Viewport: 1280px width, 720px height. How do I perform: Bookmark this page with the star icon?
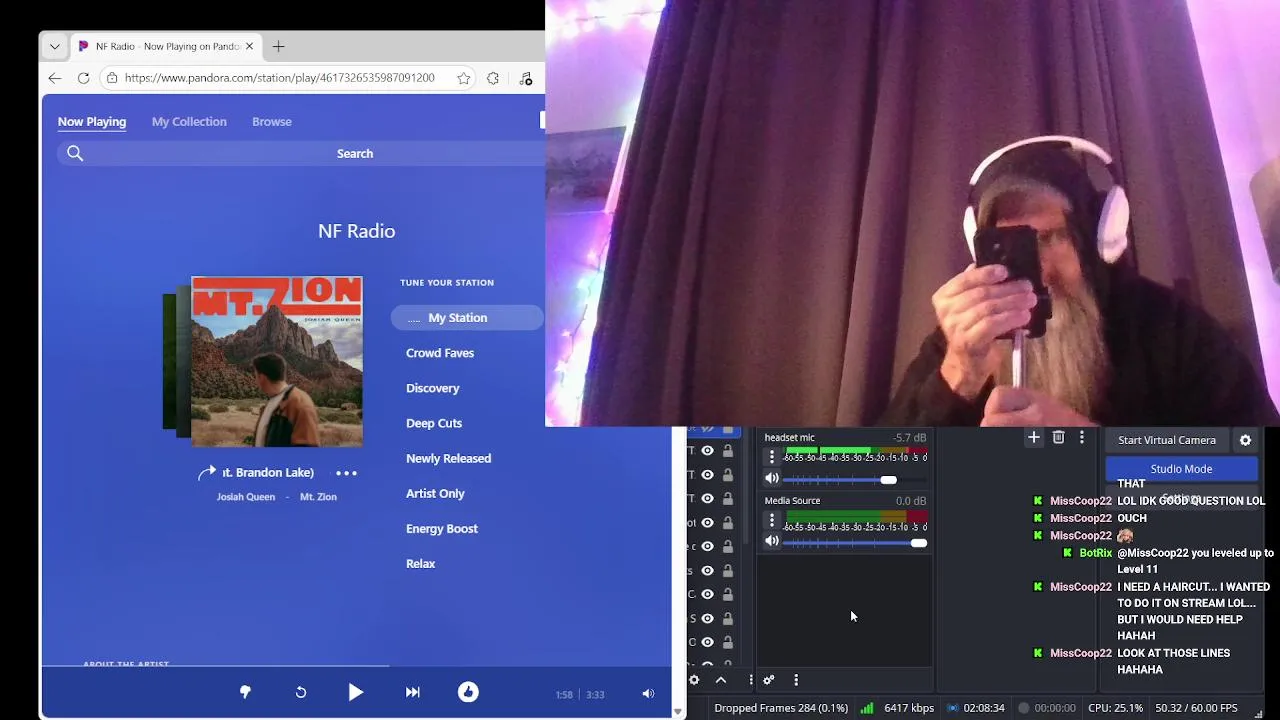click(x=464, y=78)
